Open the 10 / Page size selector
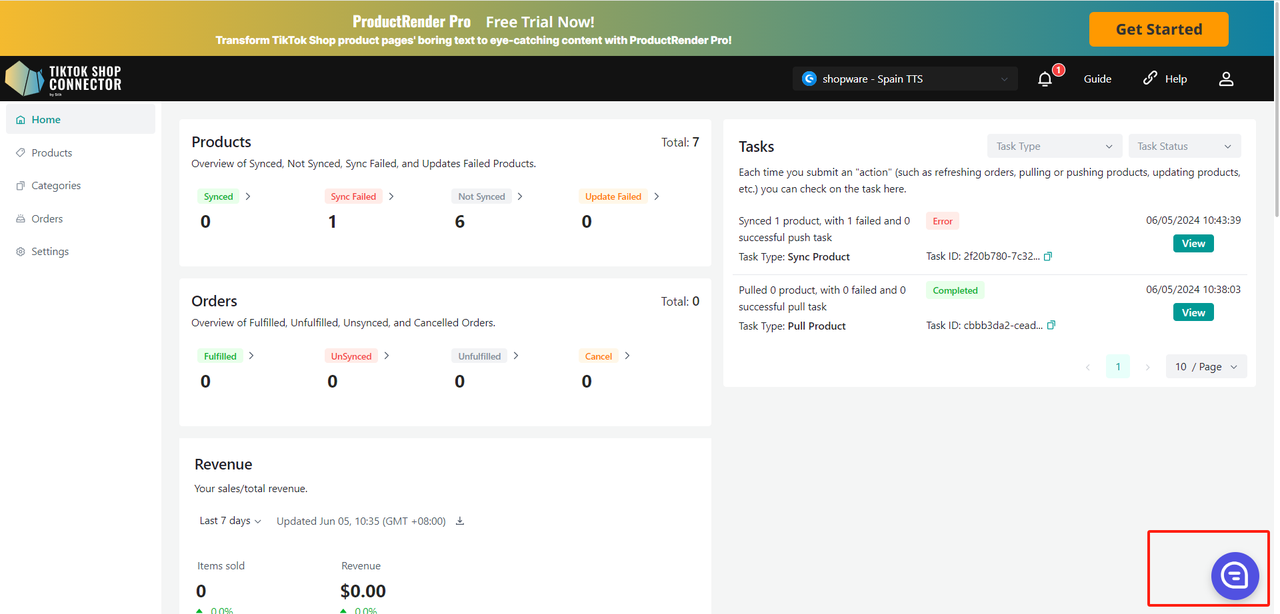1280x614 pixels. point(1206,367)
